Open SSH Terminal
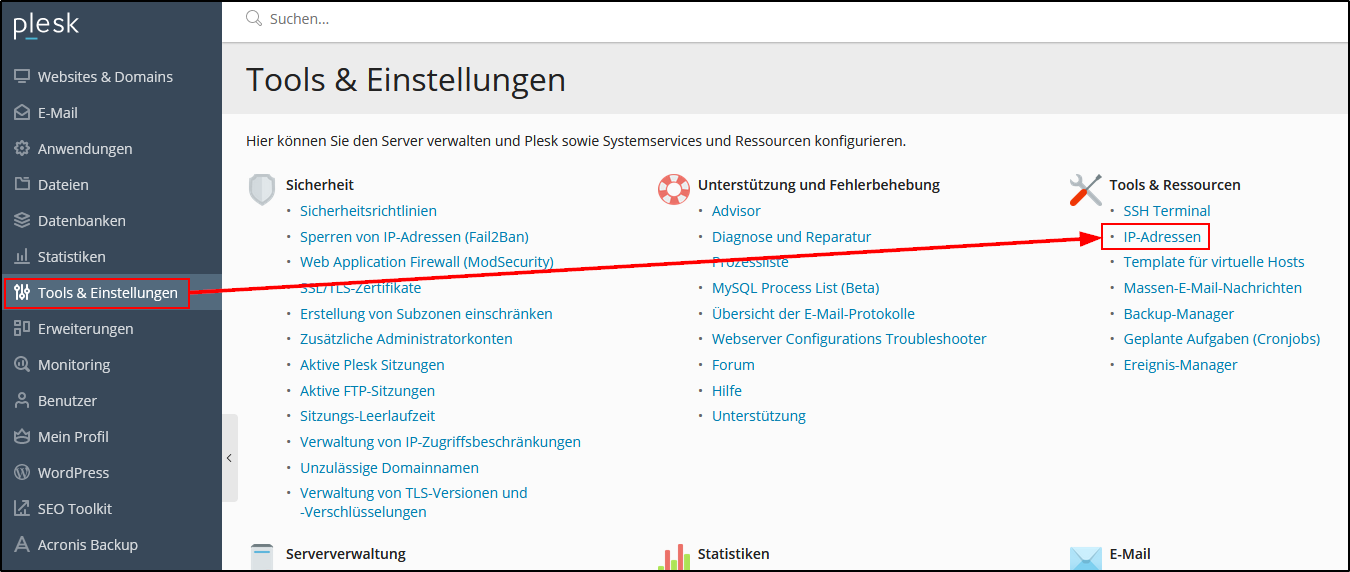 1167,211
